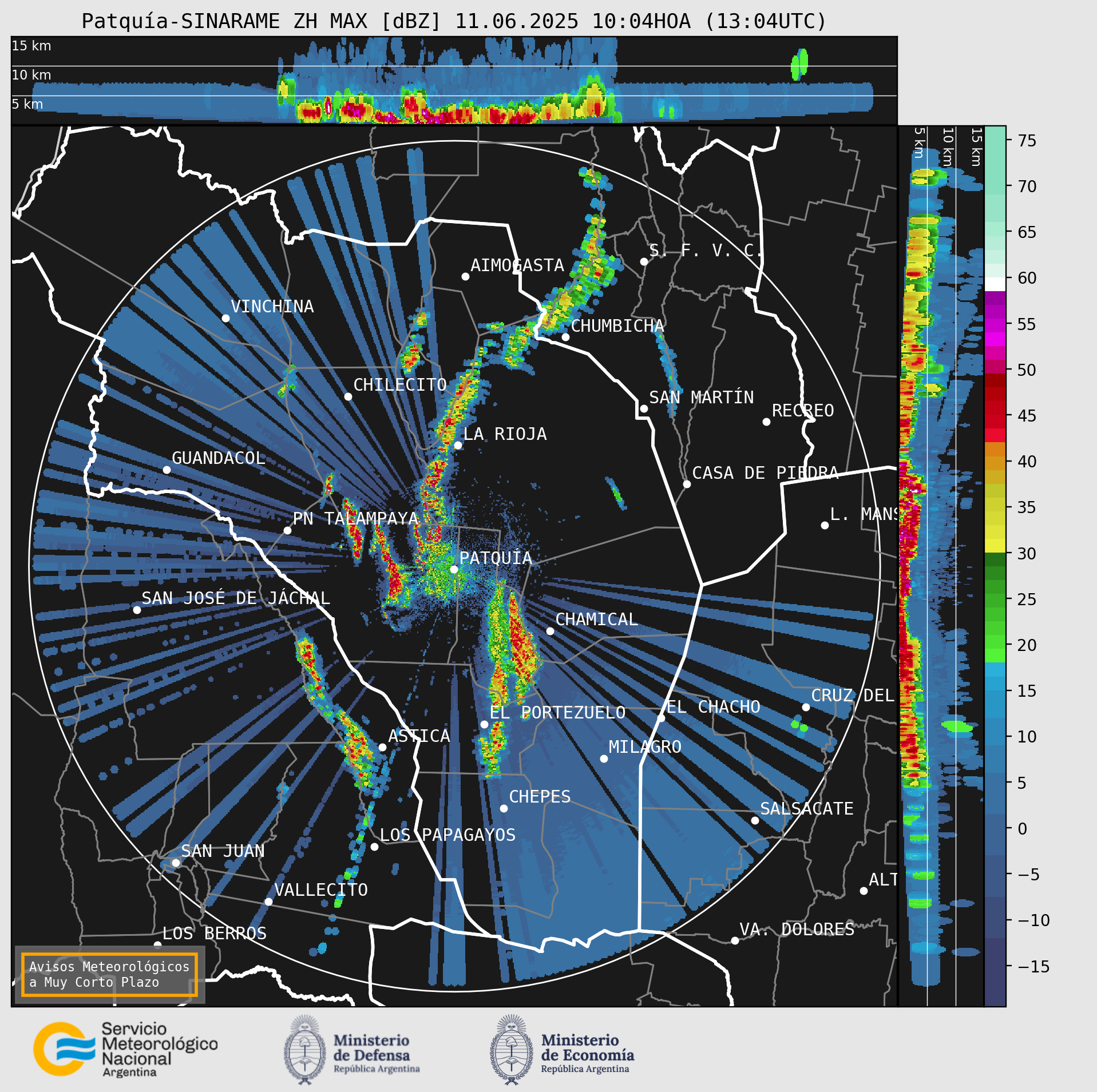Click the ASTICA city marker dot

(x=382, y=747)
